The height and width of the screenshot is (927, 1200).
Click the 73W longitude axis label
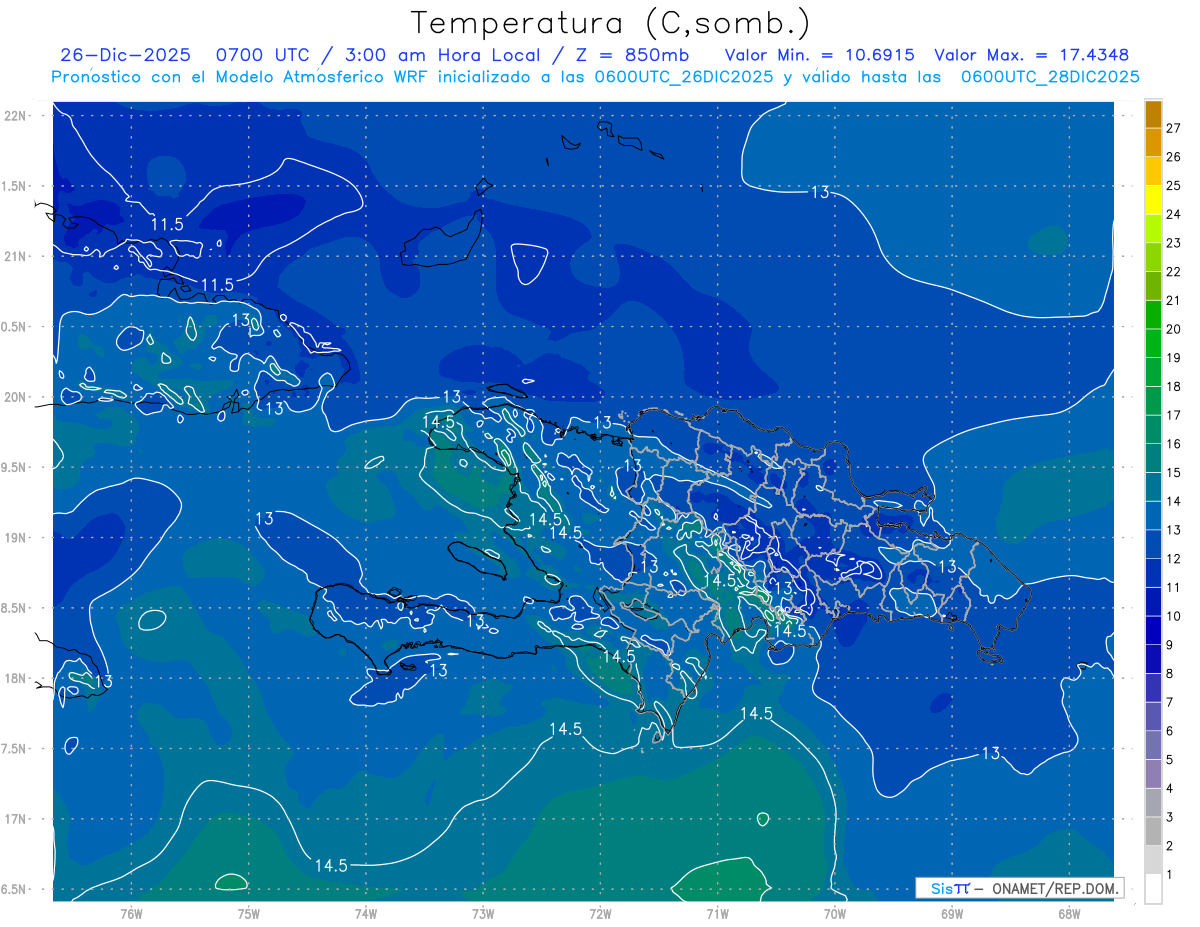(483, 913)
